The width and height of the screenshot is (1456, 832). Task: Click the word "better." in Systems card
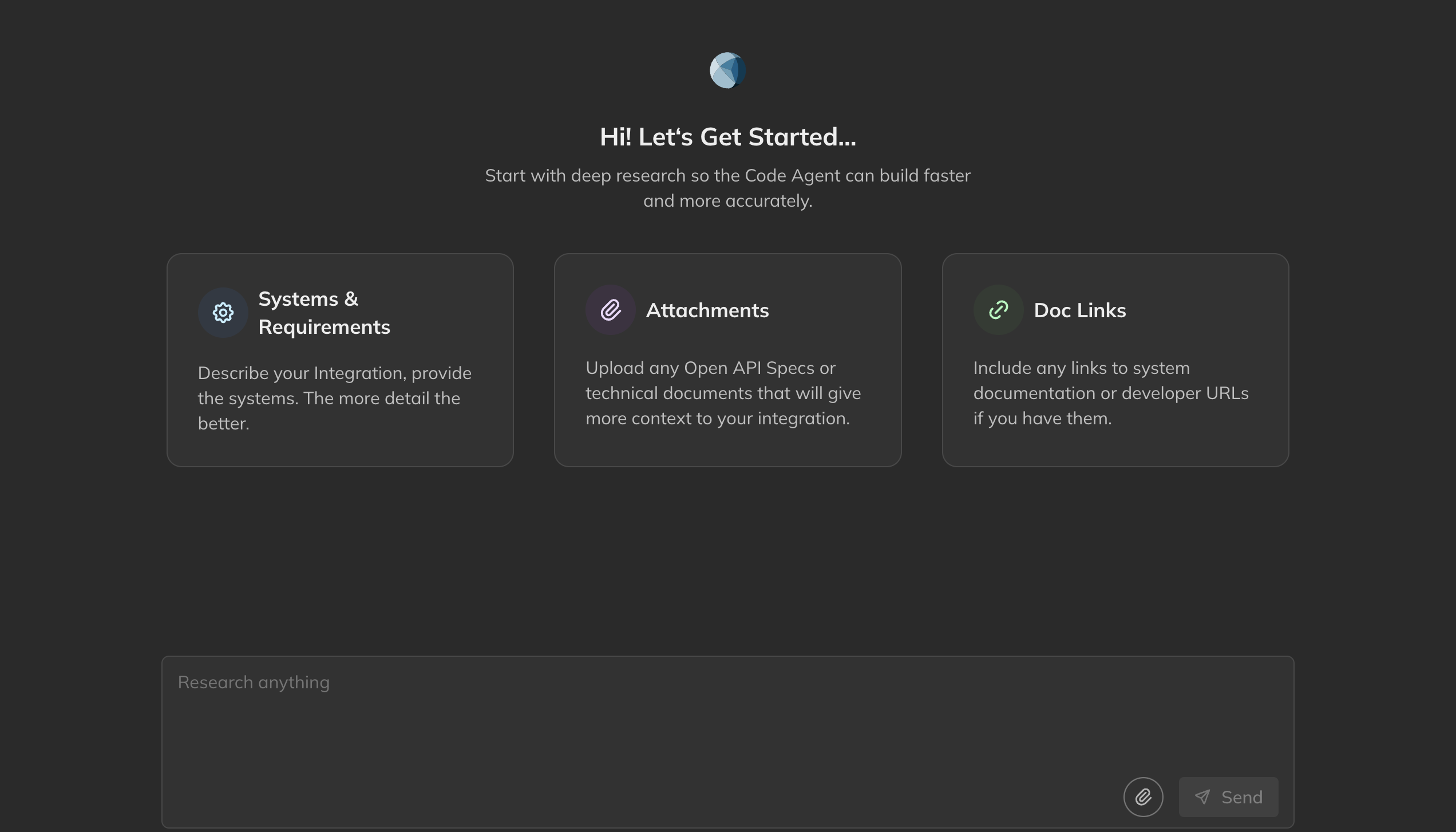pyautogui.click(x=223, y=424)
